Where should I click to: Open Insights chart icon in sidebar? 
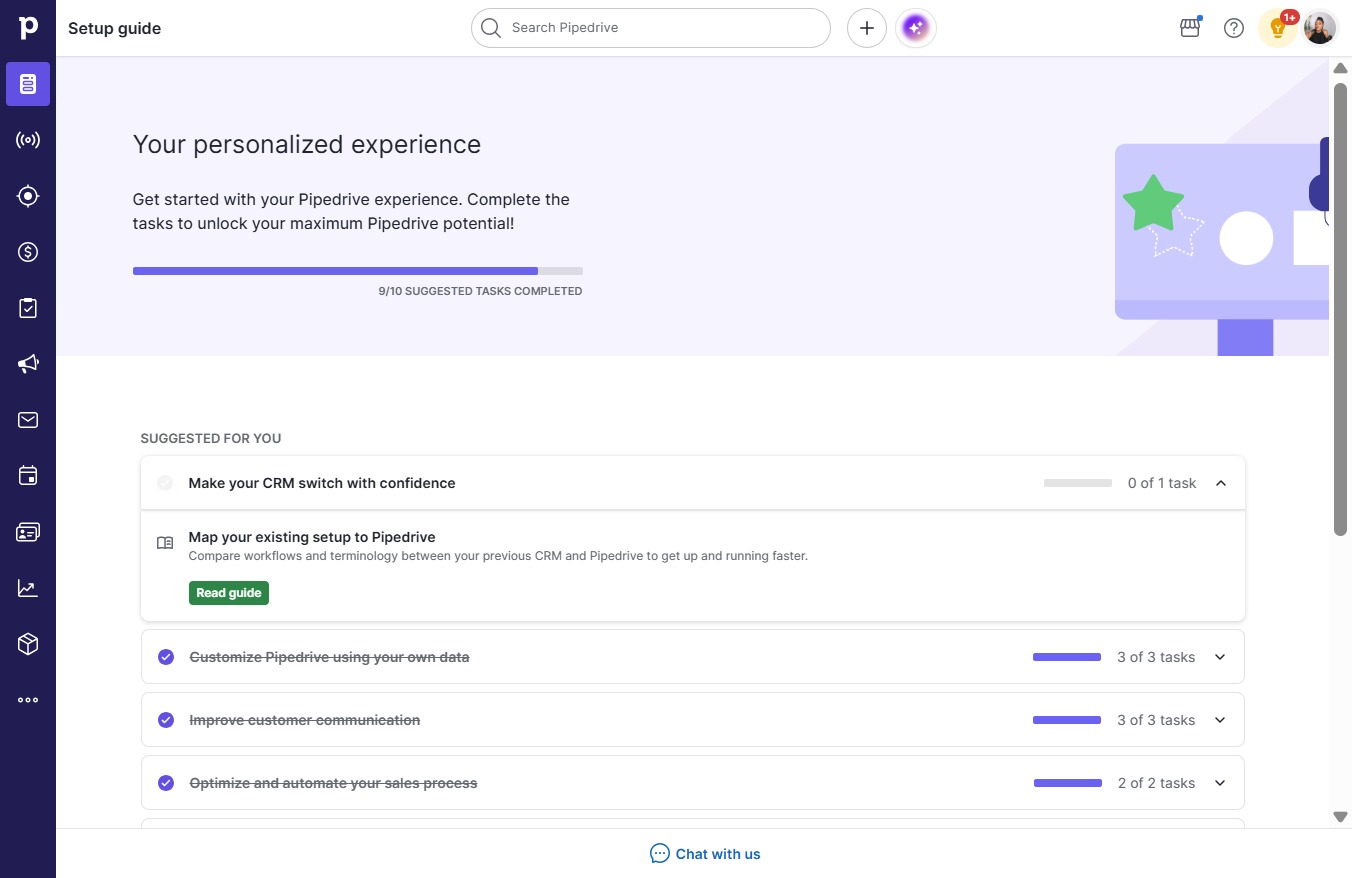tap(28, 588)
